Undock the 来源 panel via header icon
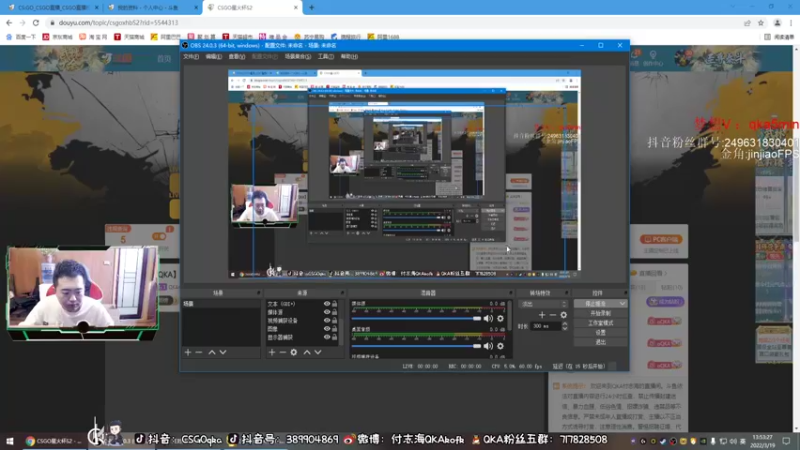 (342, 293)
